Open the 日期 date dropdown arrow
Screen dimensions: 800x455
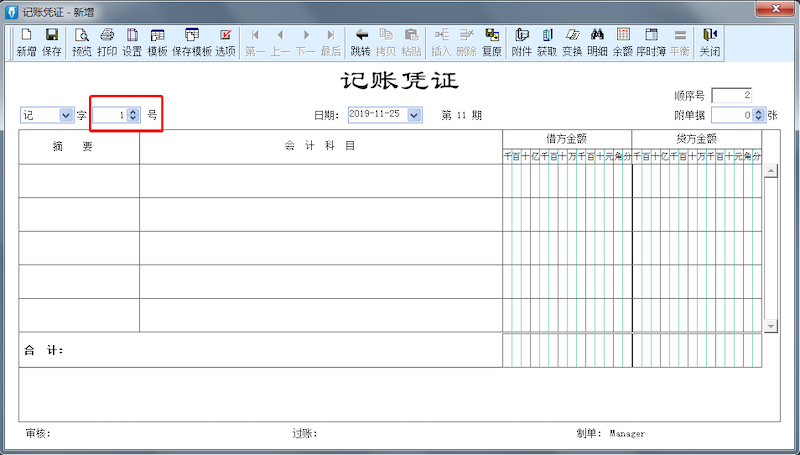pos(414,115)
